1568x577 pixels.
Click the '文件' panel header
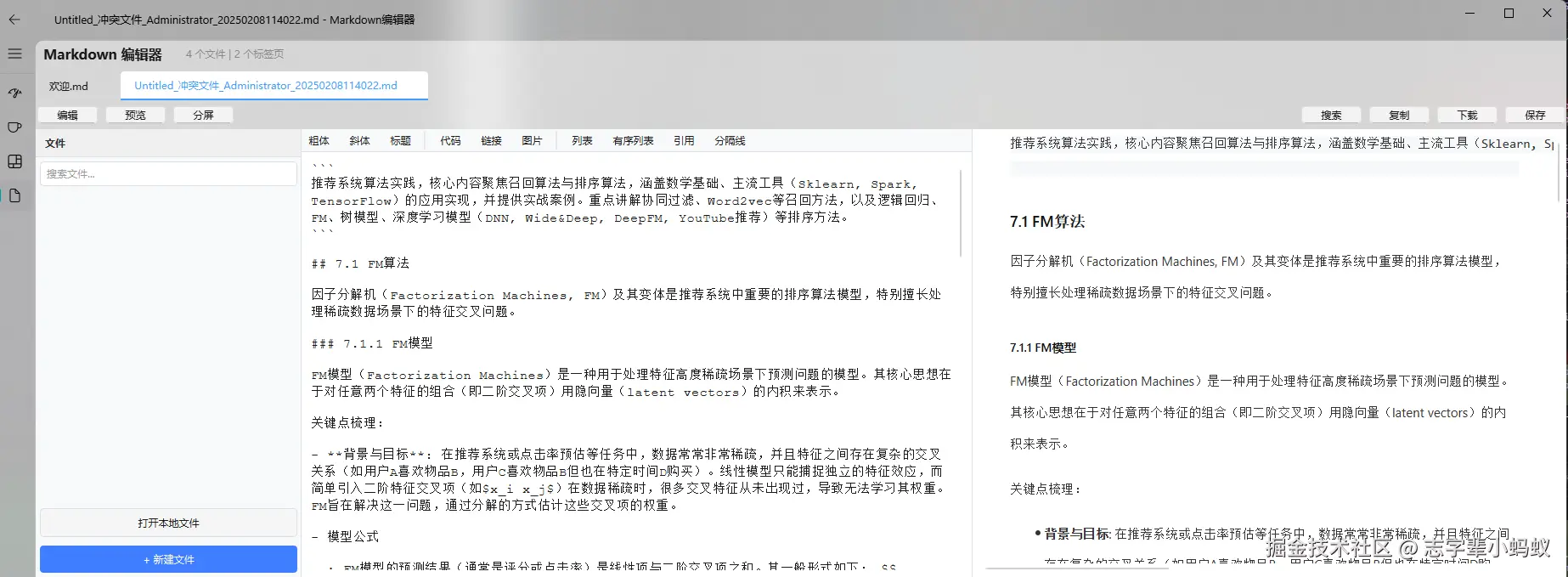[x=55, y=144]
